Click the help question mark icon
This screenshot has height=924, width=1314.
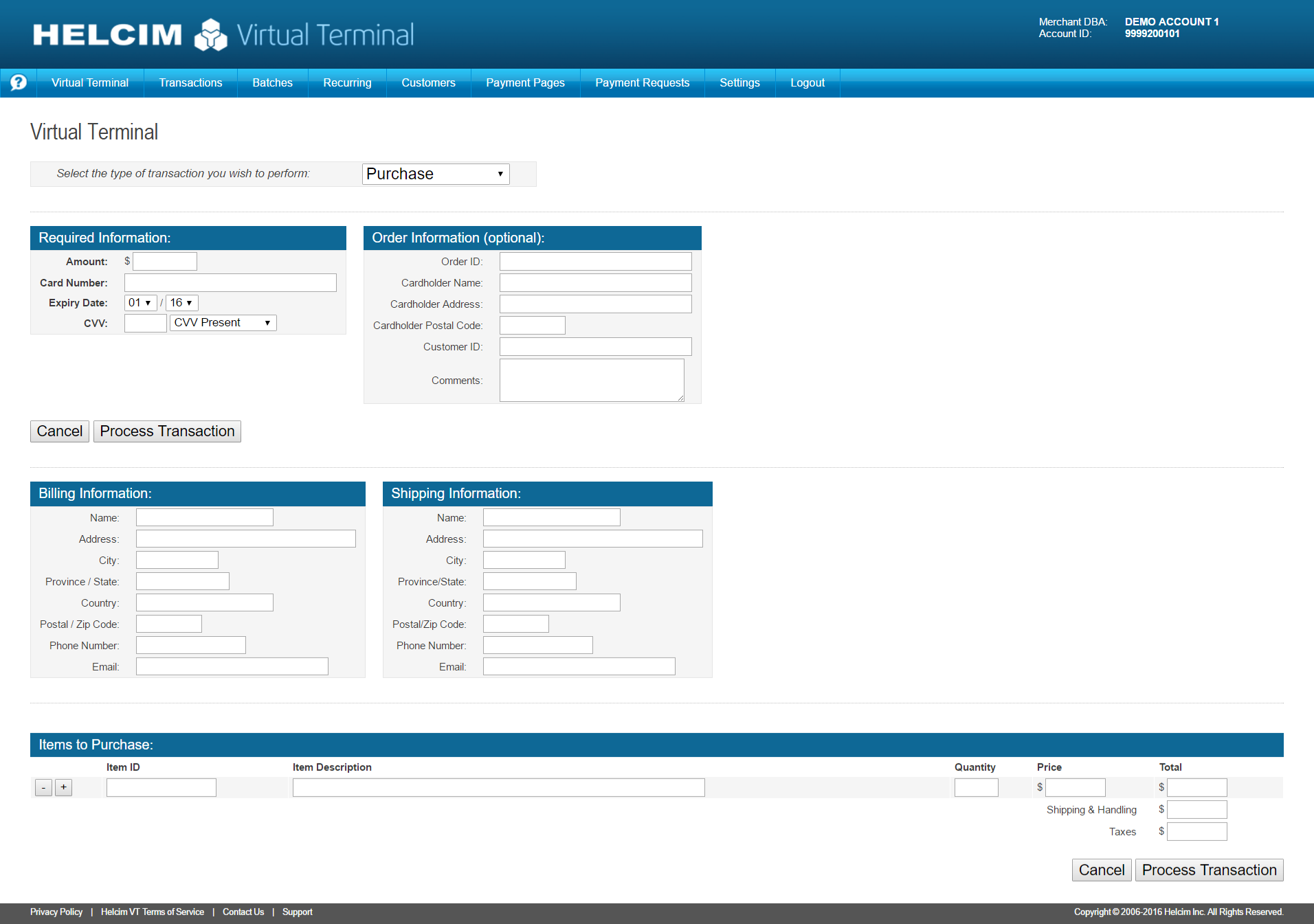coord(18,82)
